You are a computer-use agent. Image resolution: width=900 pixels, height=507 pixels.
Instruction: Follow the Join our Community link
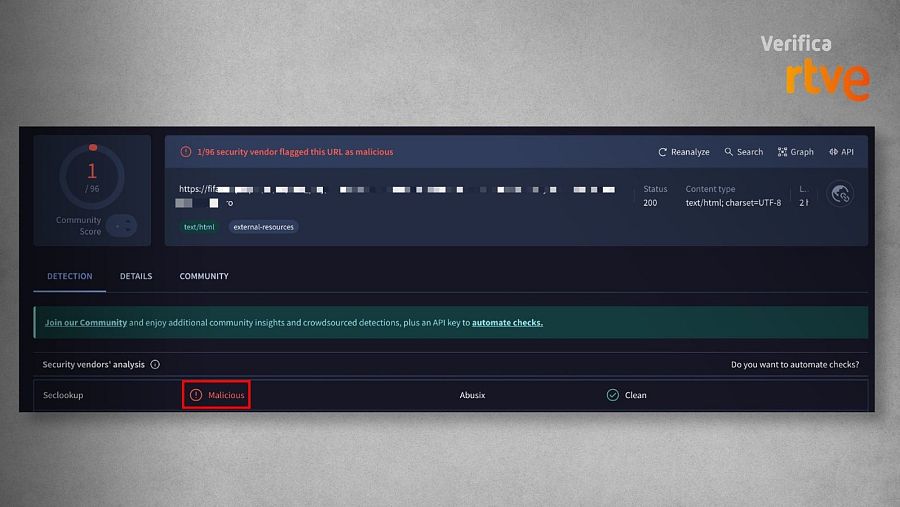pos(86,323)
